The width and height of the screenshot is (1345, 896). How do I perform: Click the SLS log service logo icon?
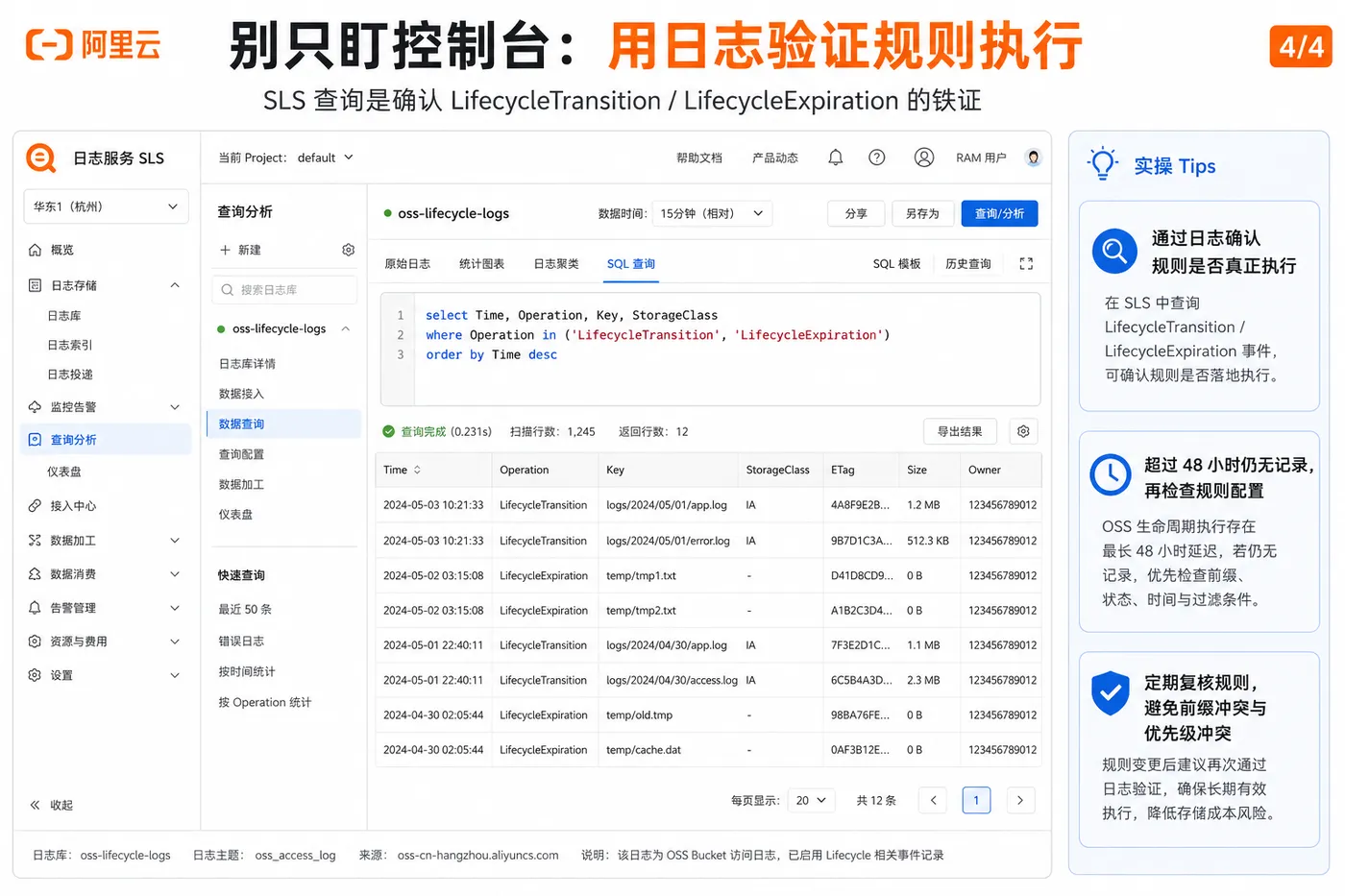pos(41,157)
